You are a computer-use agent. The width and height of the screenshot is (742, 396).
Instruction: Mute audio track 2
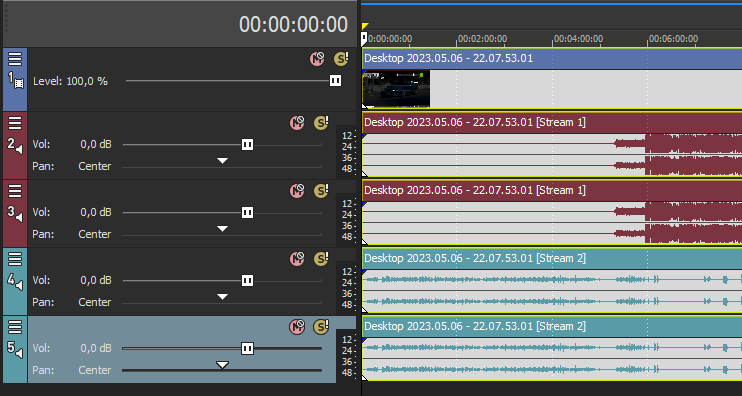(297, 123)
